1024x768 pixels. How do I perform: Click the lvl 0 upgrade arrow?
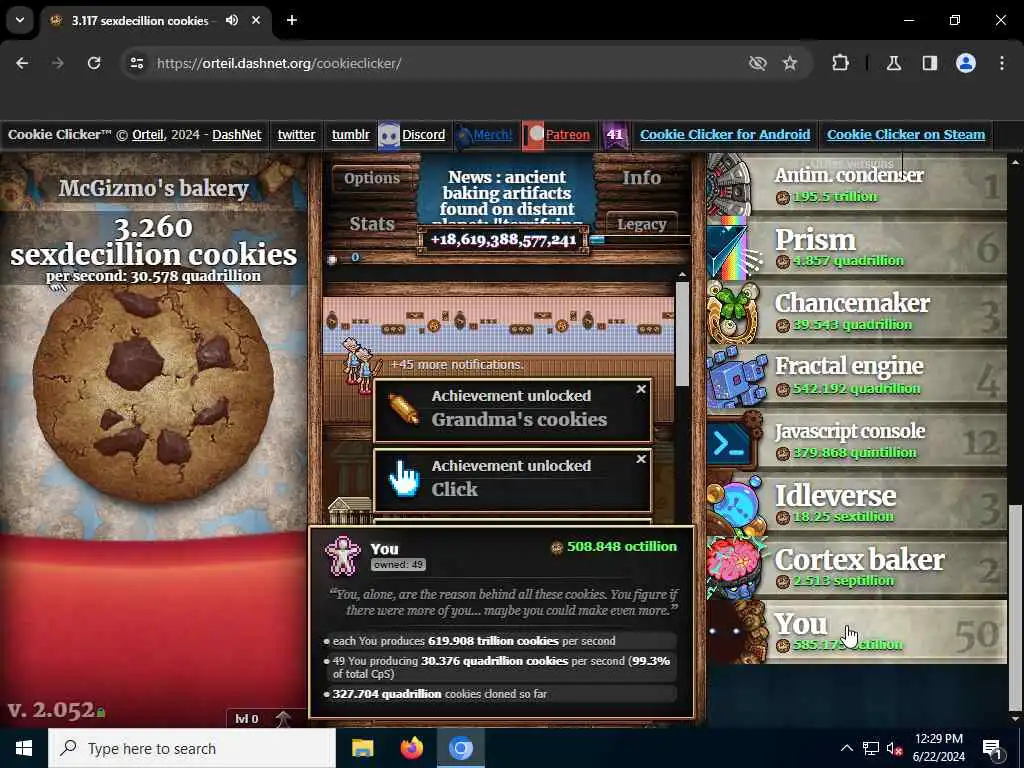click(283, 719)
